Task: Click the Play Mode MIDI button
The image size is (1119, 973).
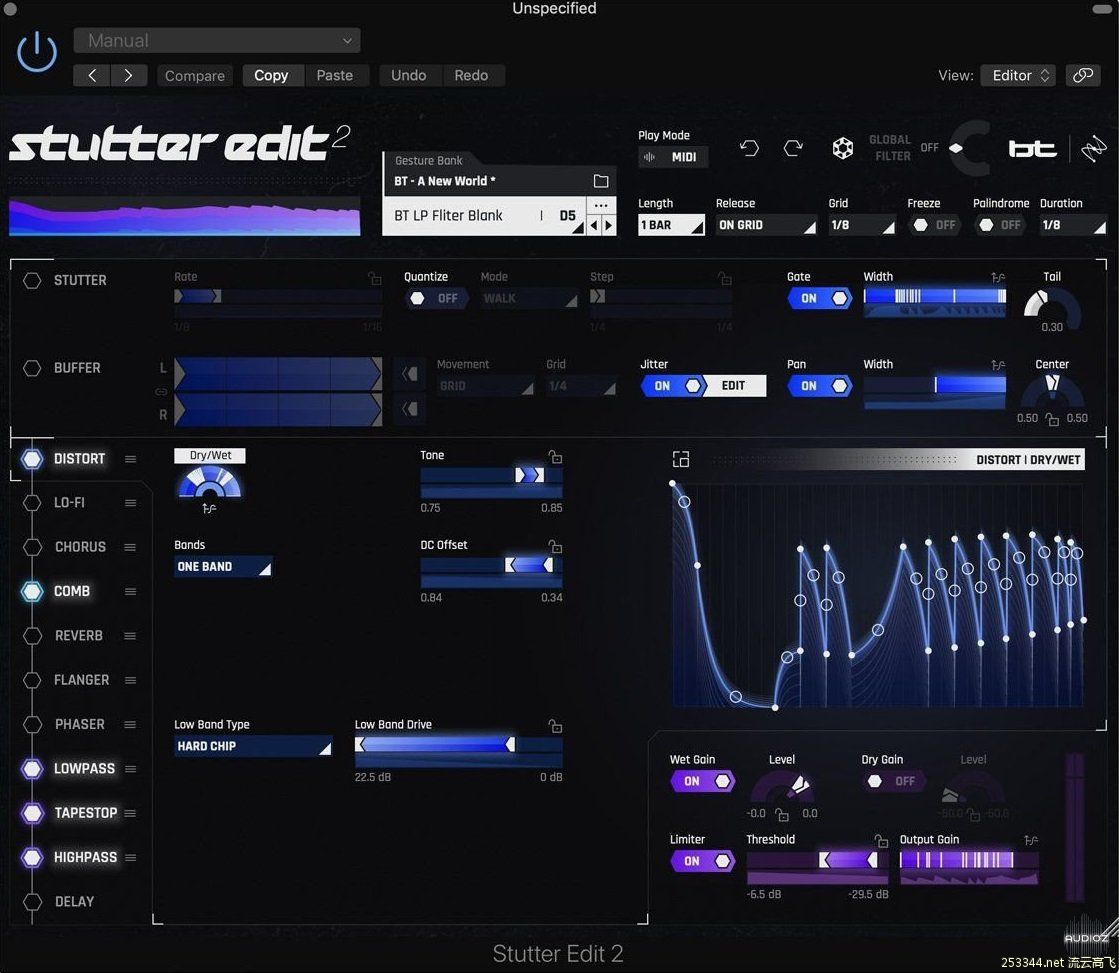Action: coord(673,157)
